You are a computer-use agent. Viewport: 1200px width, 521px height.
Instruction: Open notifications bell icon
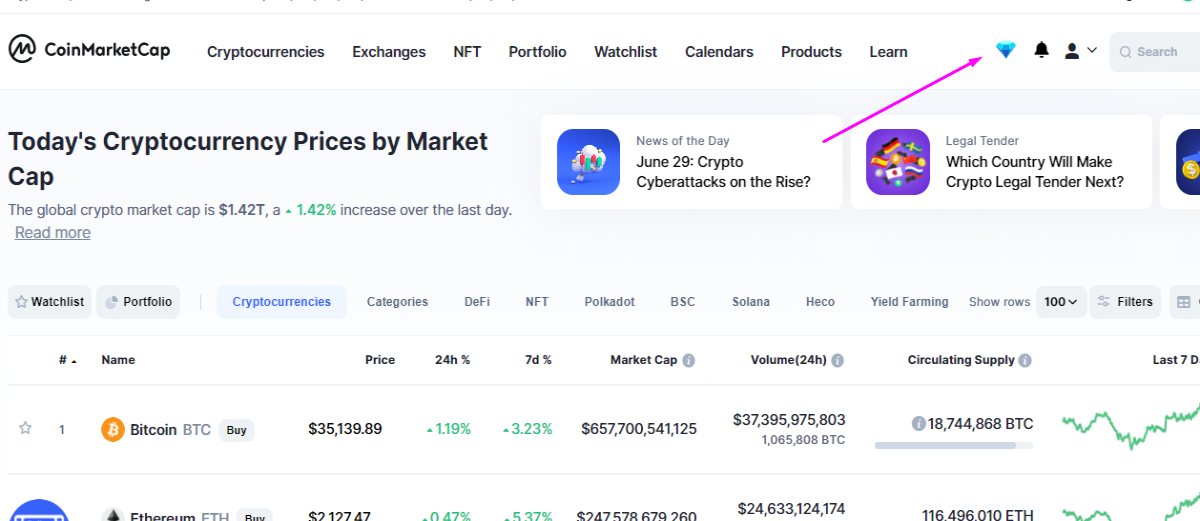point(1042,50)
